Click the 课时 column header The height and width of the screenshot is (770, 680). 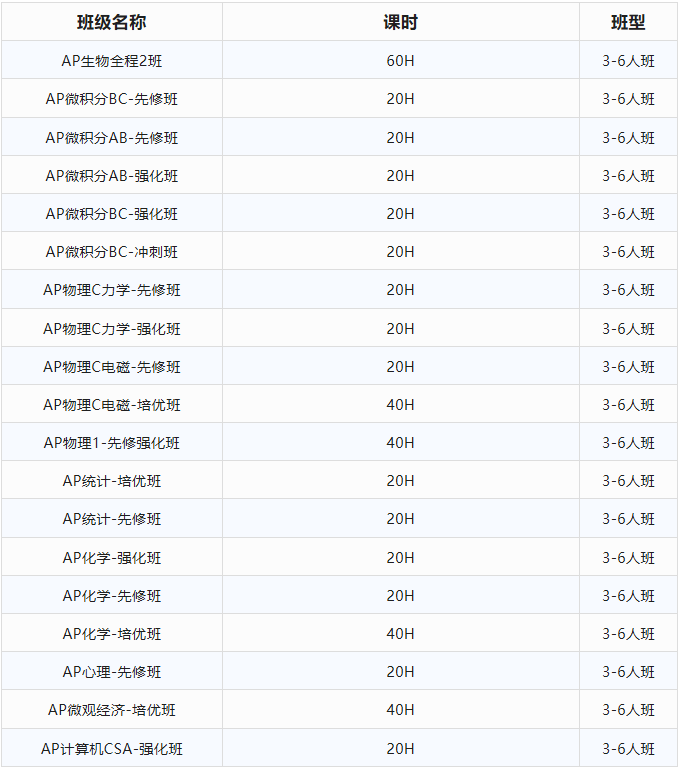[x=400, y=22]
